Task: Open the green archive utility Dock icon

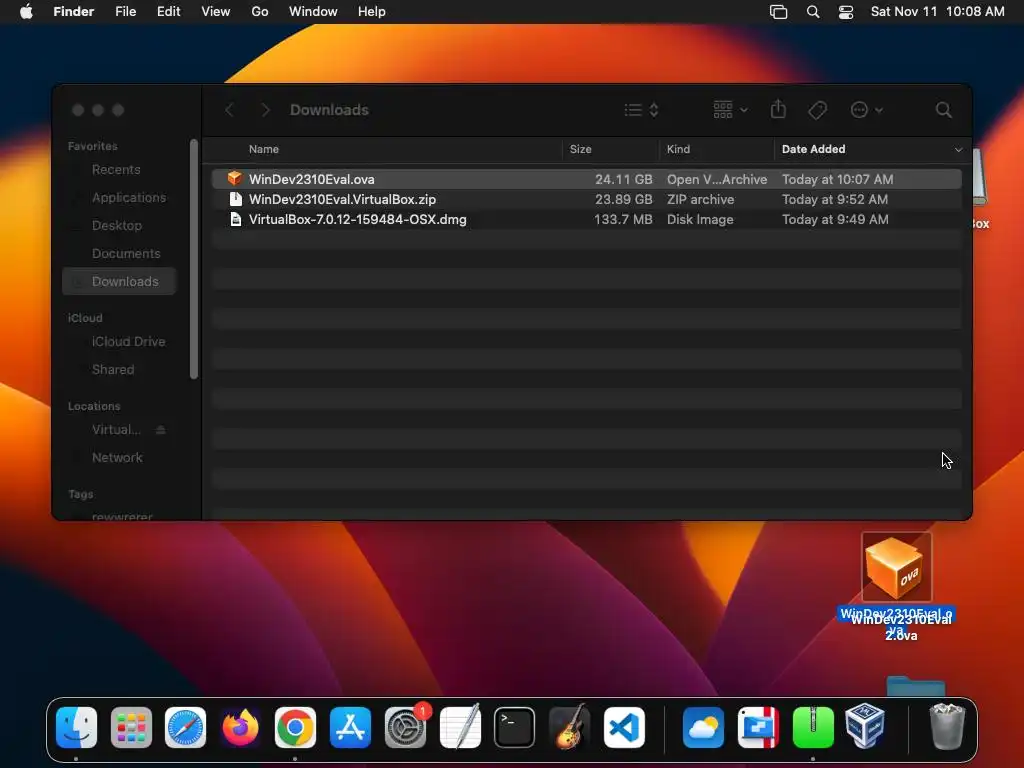Action: 813,727
